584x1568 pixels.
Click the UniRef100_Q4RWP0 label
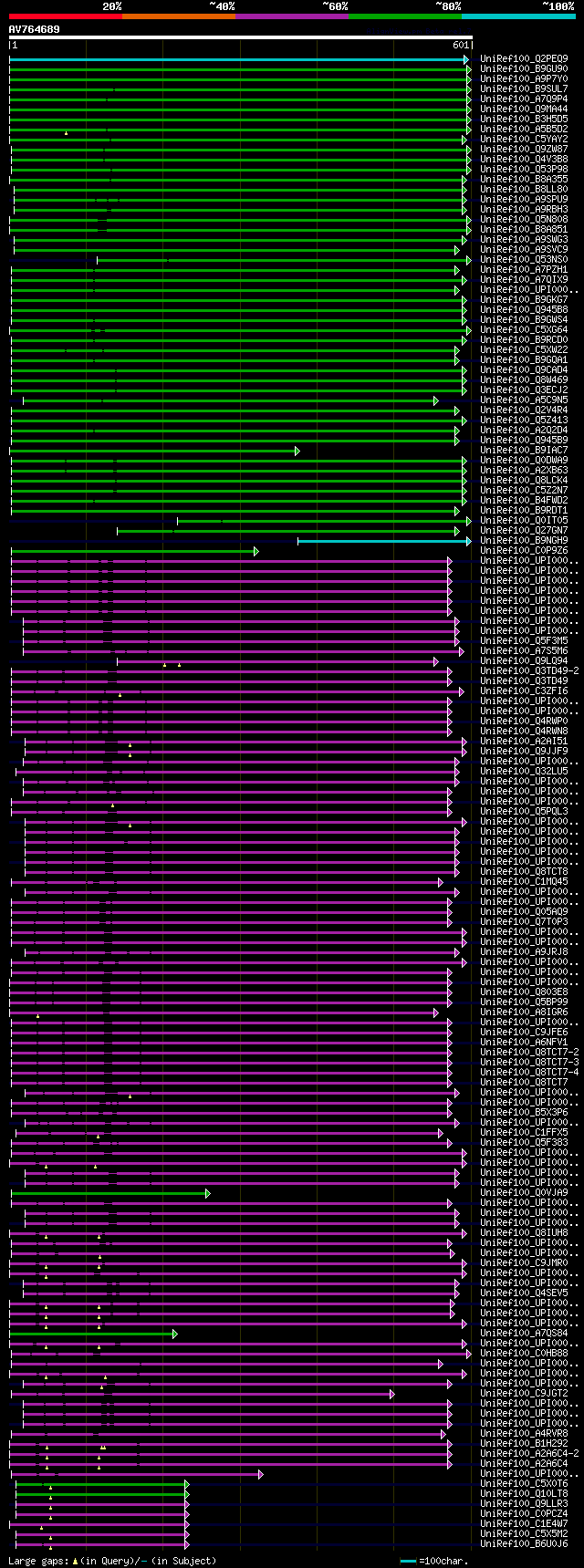pyautogui.click(x=524, y=721)
